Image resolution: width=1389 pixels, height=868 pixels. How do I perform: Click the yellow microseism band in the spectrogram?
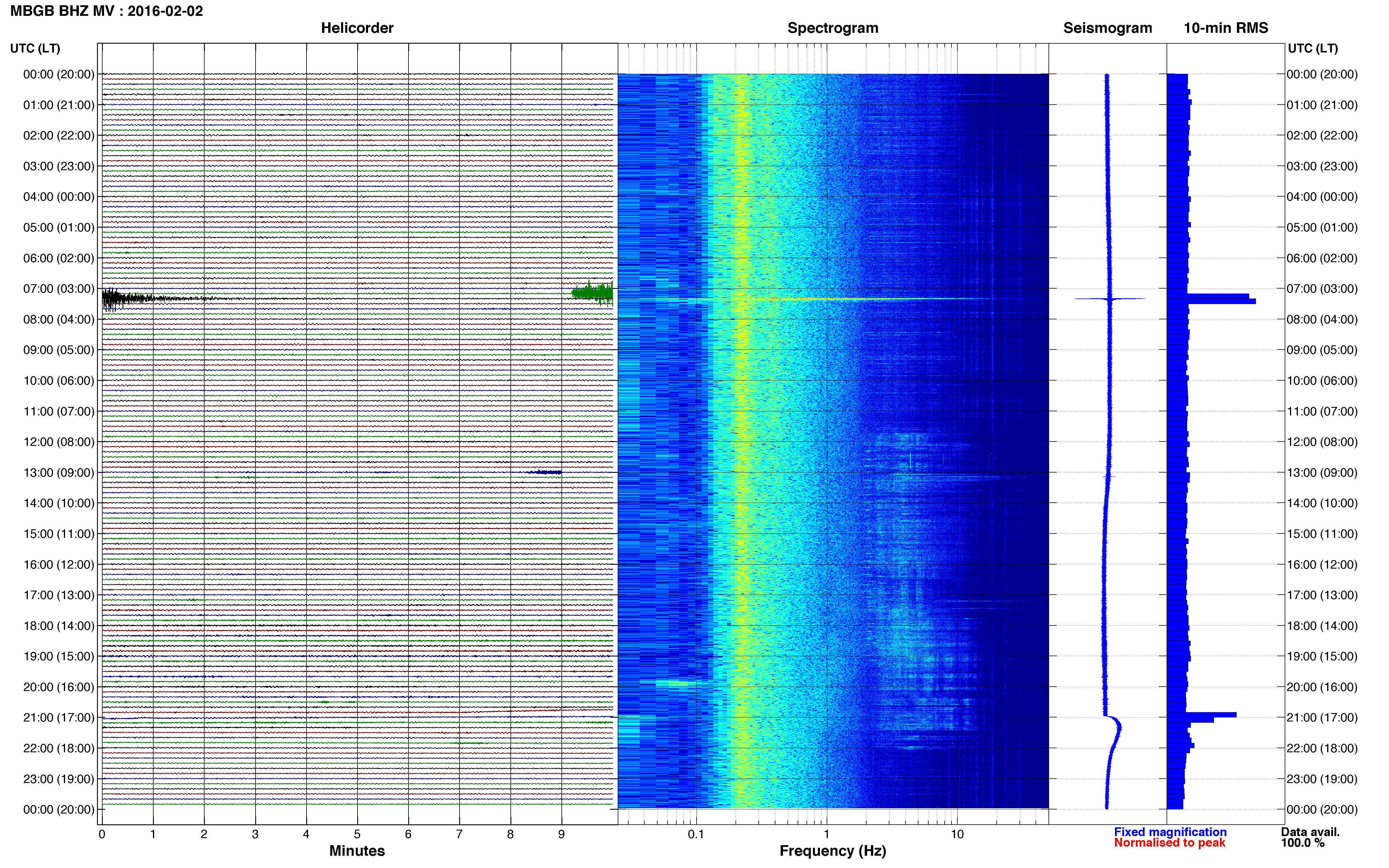(x=742, y=441)
